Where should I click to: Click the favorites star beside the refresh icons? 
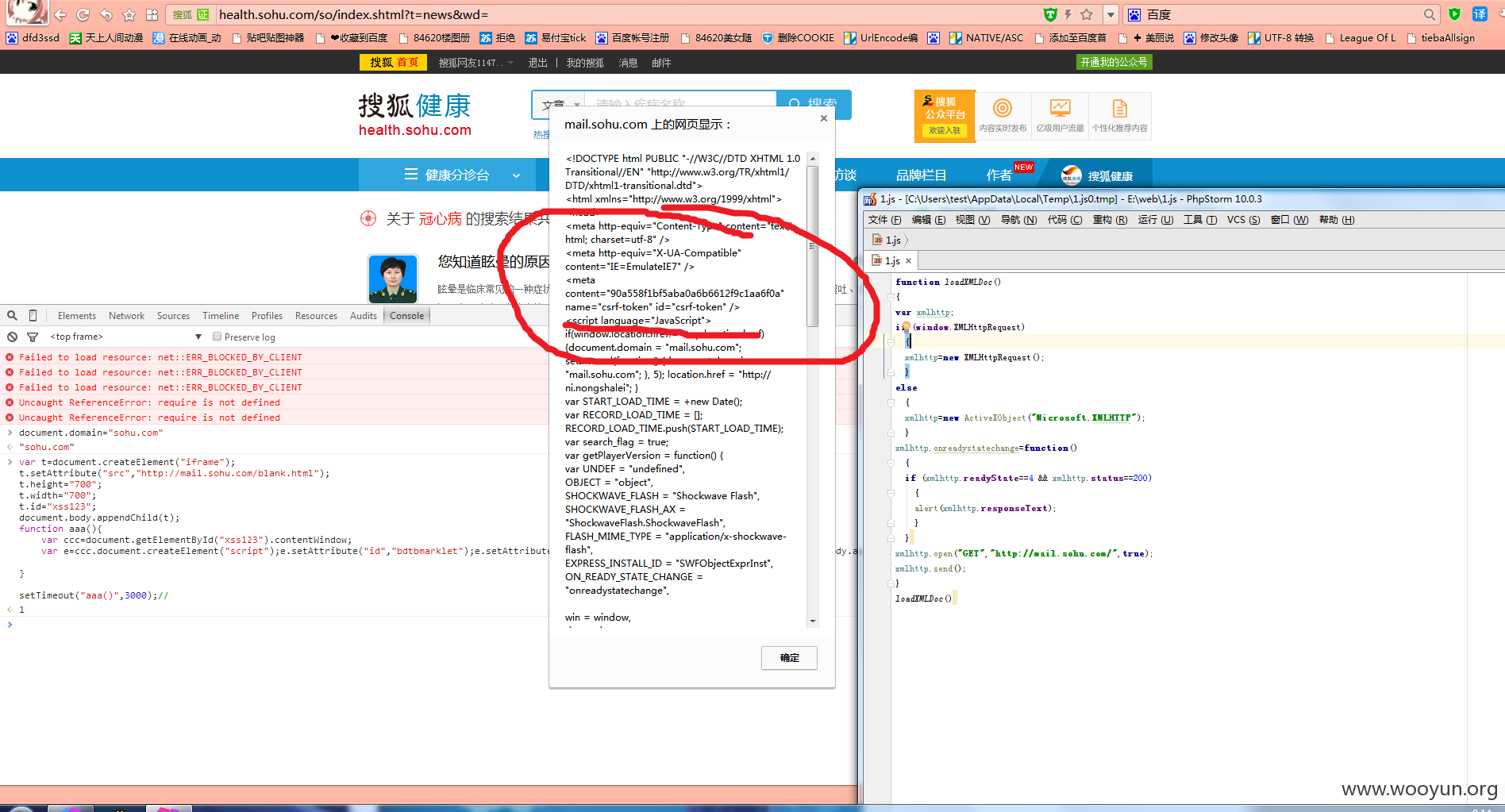tap(129, 14)
